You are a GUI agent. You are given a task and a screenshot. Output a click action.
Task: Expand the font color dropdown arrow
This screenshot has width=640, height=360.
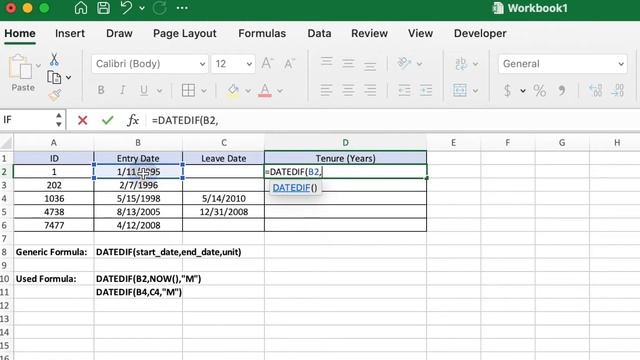[280, 91]
